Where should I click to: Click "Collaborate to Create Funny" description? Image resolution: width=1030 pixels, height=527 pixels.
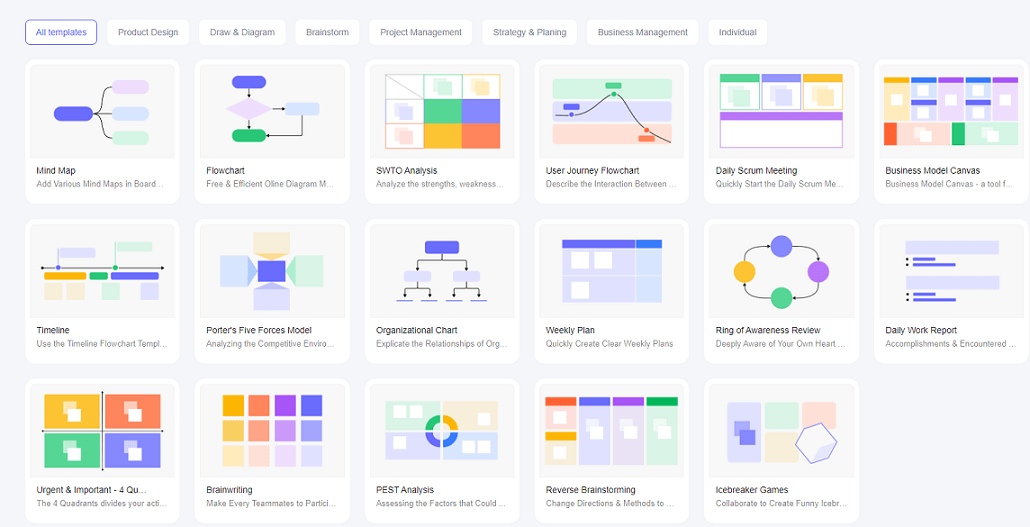point(781,504)
